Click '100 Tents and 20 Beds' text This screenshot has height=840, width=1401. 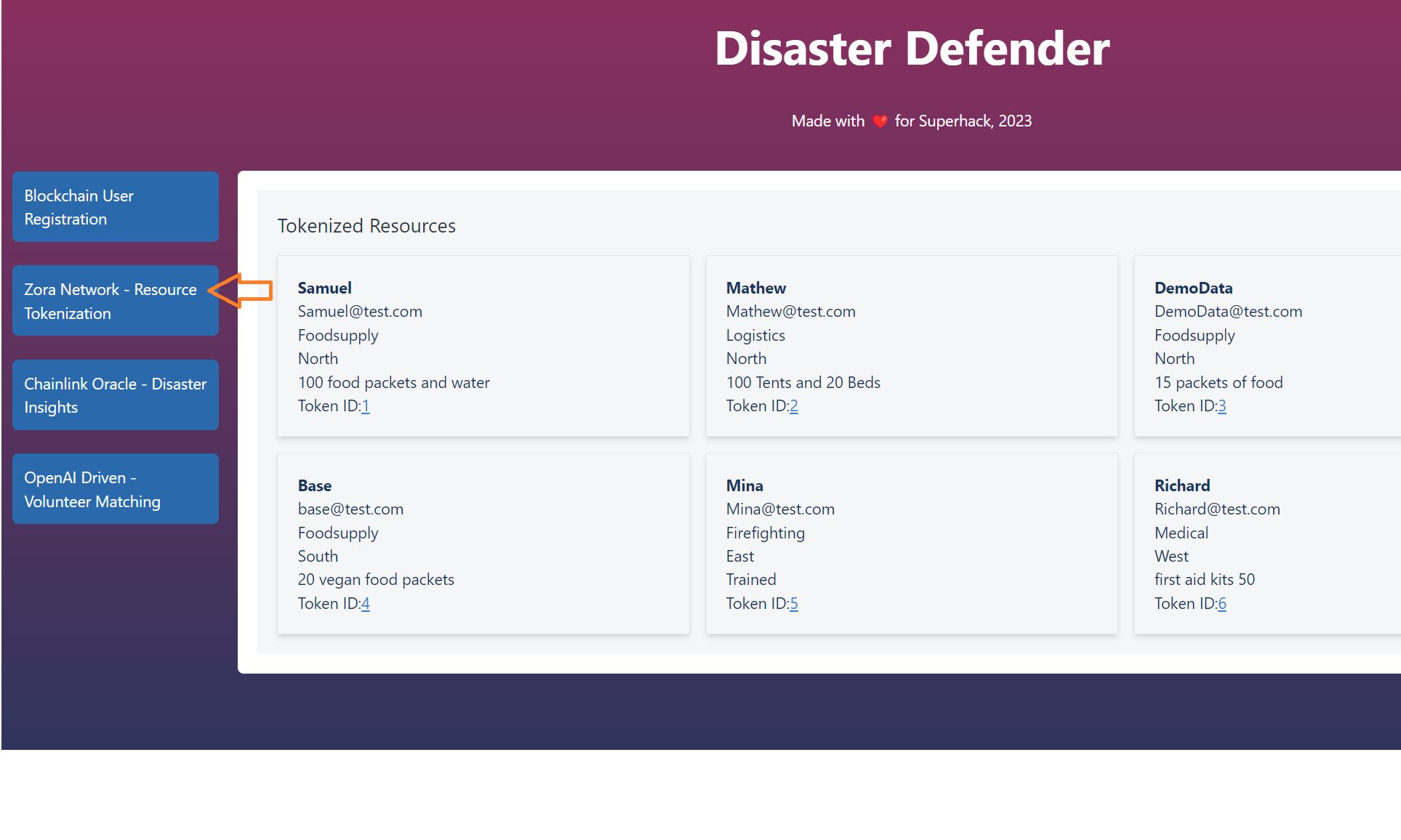click(803, 382)
